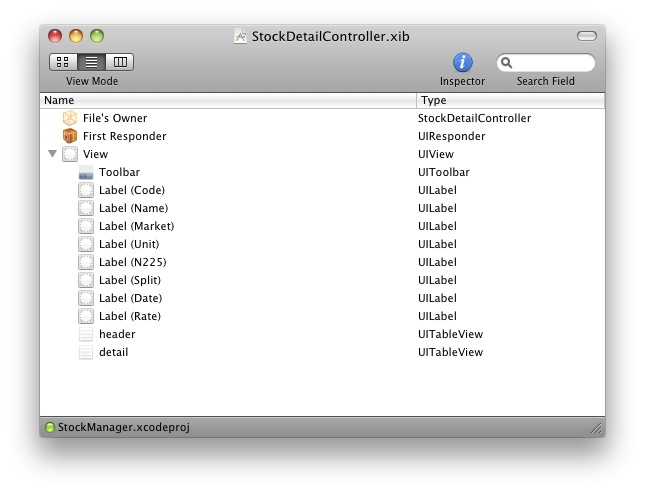Select the Toolbar tree item name

(x=119, y=172)
